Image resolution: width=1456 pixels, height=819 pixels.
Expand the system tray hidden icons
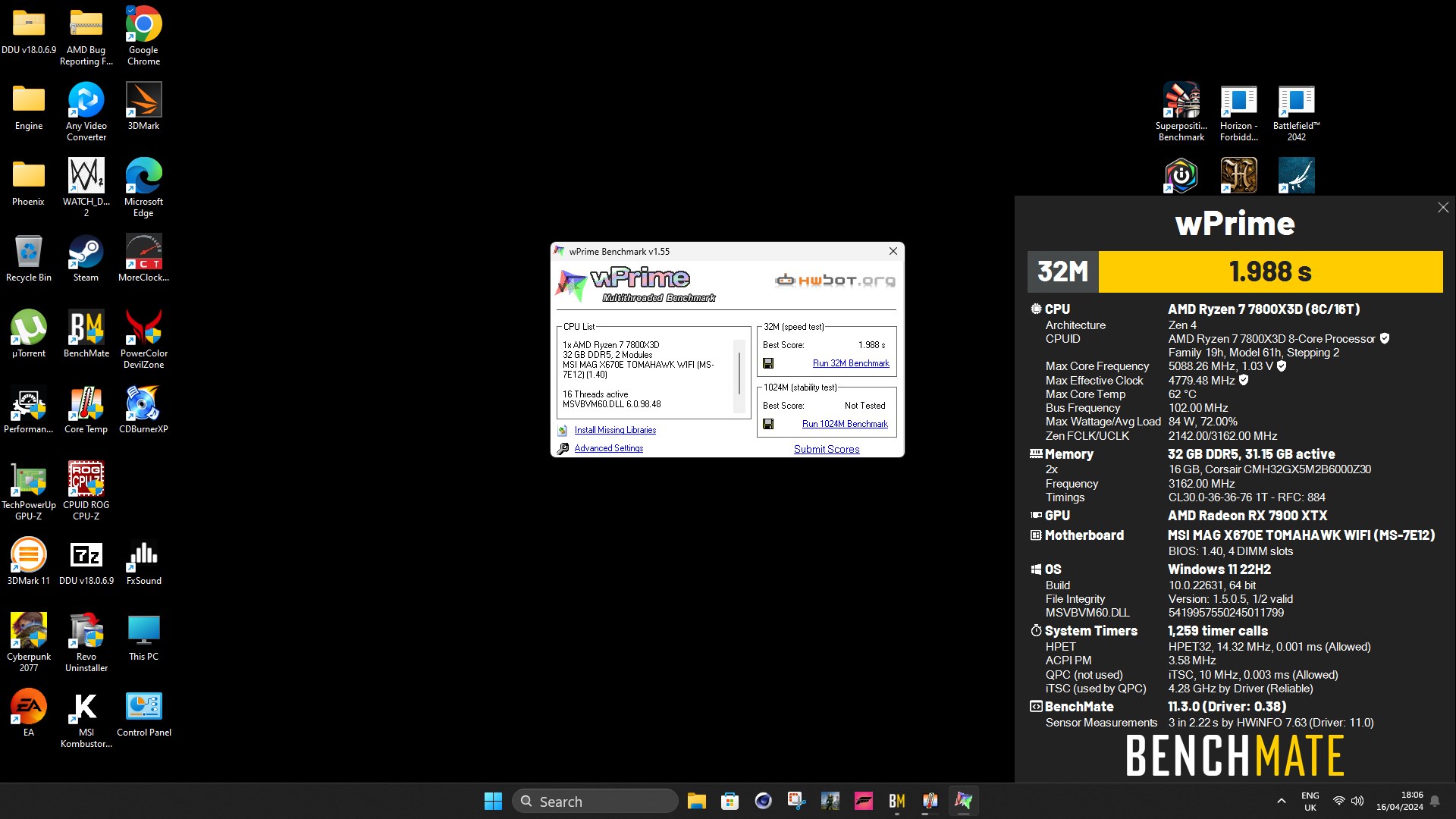coord(1281,801)
